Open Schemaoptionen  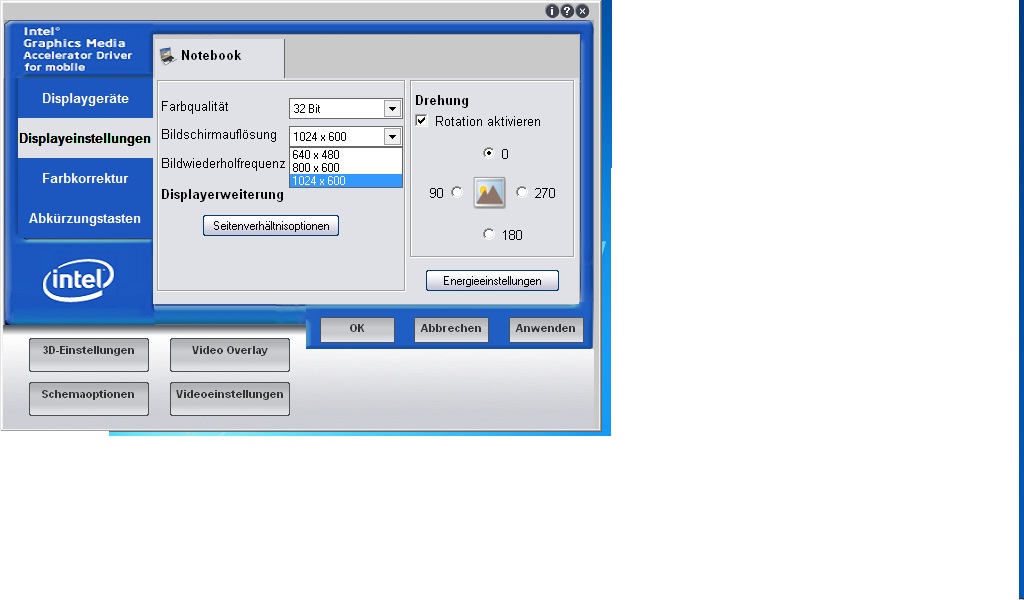pyautogui.click(x=89, y=398)
